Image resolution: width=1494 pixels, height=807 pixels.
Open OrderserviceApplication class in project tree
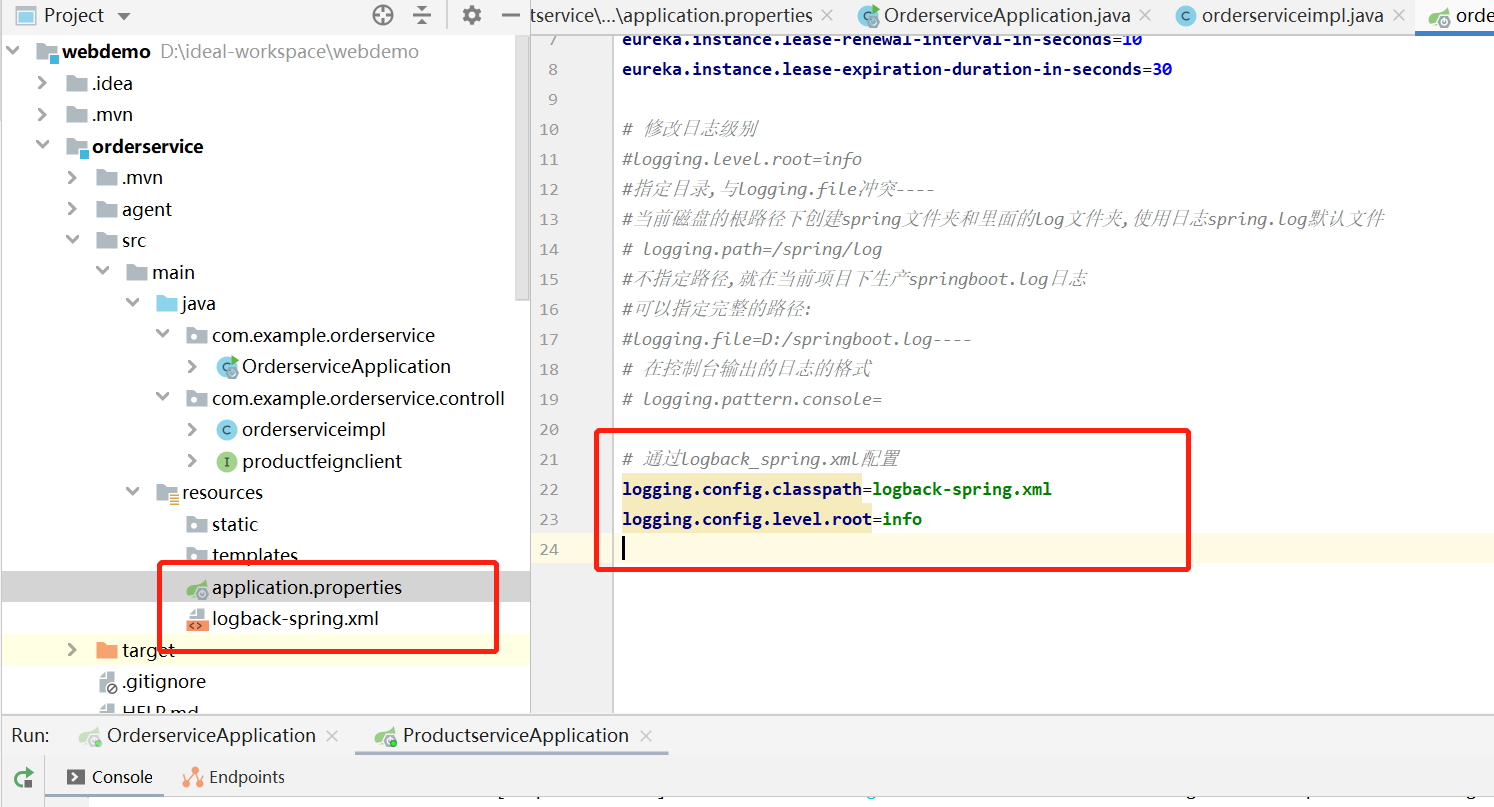coord(345,367)
